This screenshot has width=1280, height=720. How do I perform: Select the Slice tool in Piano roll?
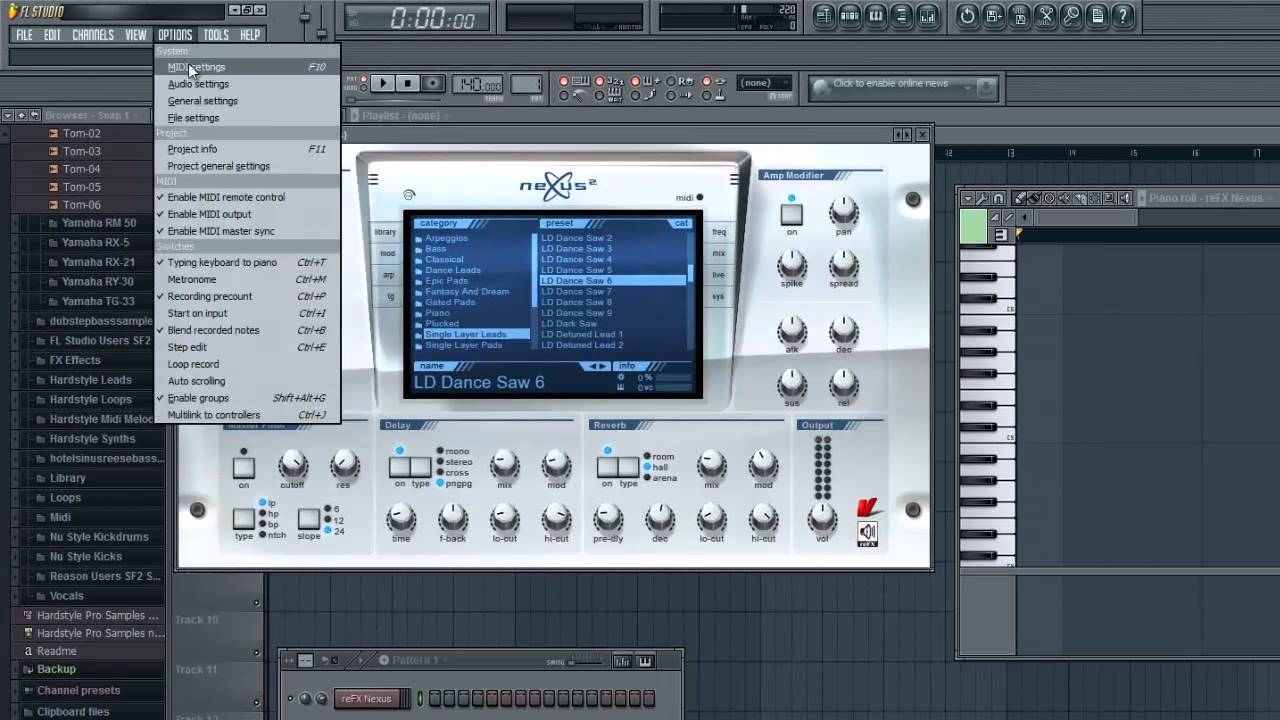(1079, 198)
